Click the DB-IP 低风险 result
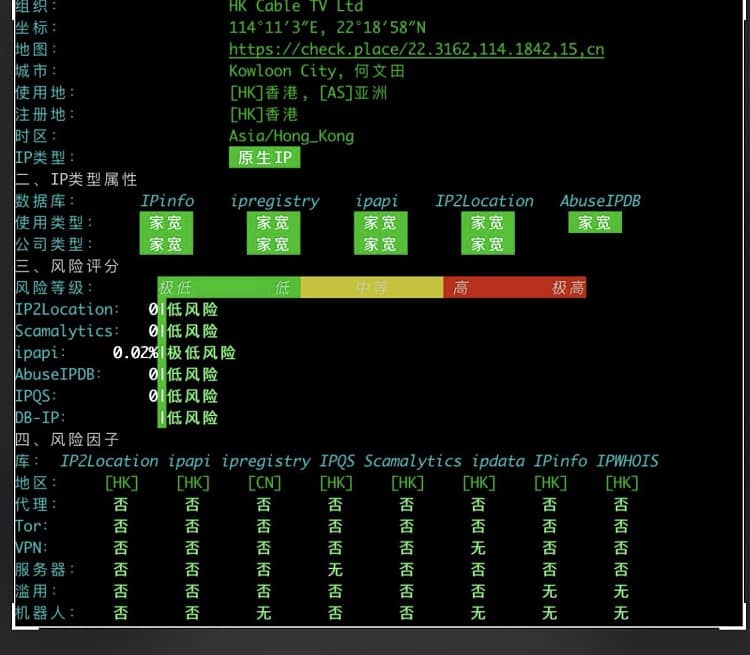This screenshot has width=750, height=655. click(x=192, y=418)
